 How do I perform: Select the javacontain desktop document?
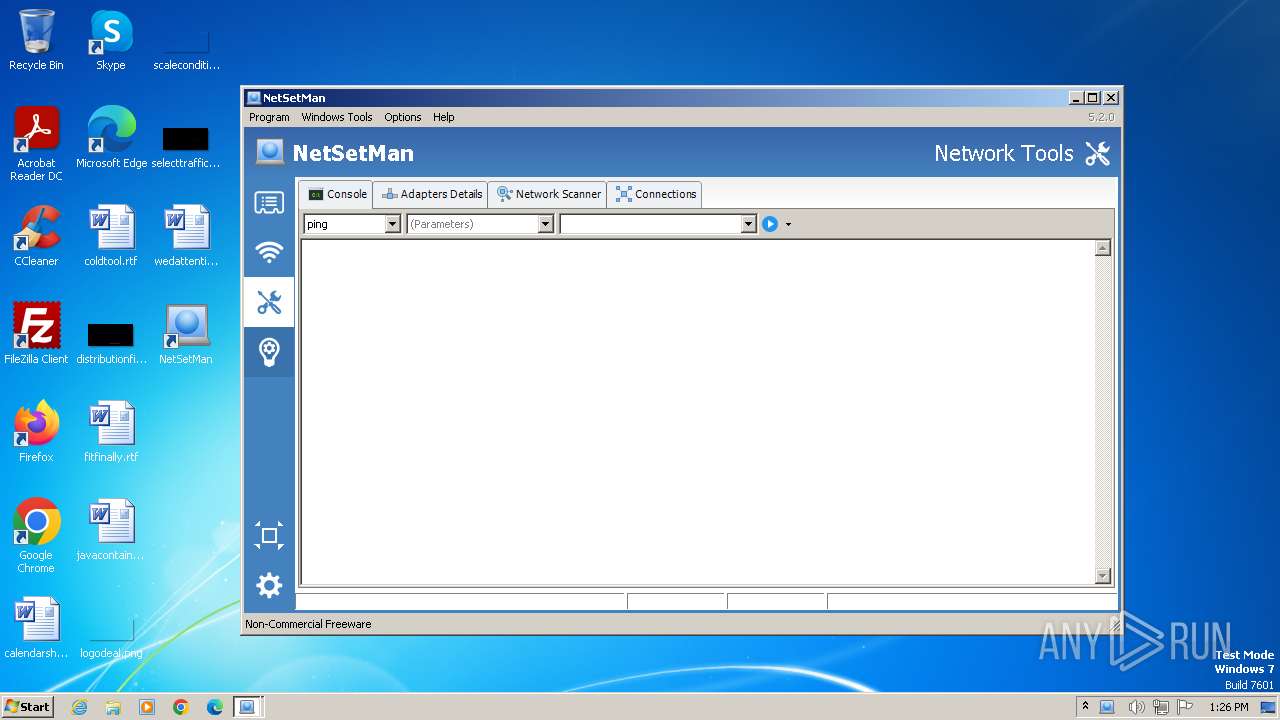coord(111,530)
